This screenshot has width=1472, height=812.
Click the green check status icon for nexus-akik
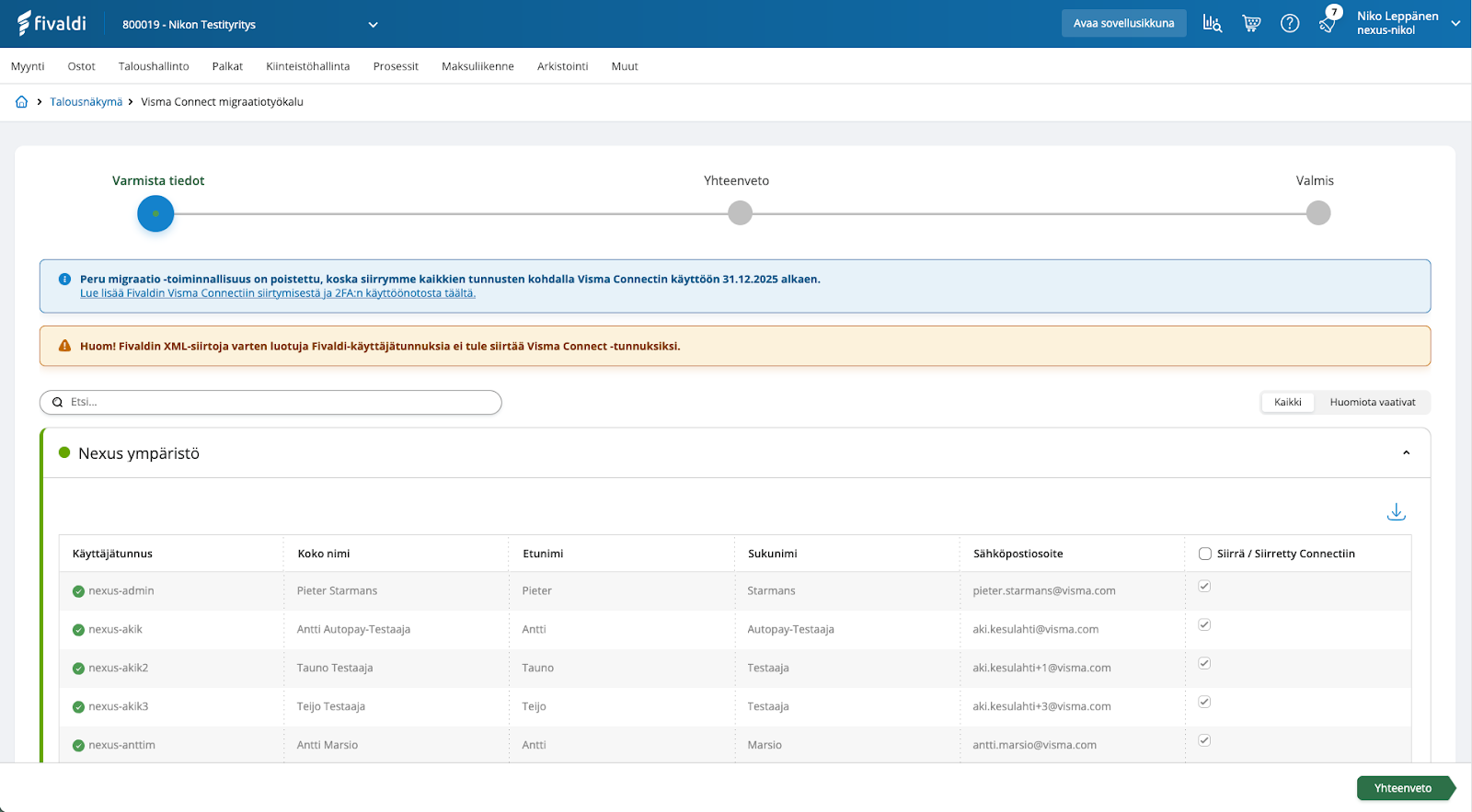coord(78,630)
